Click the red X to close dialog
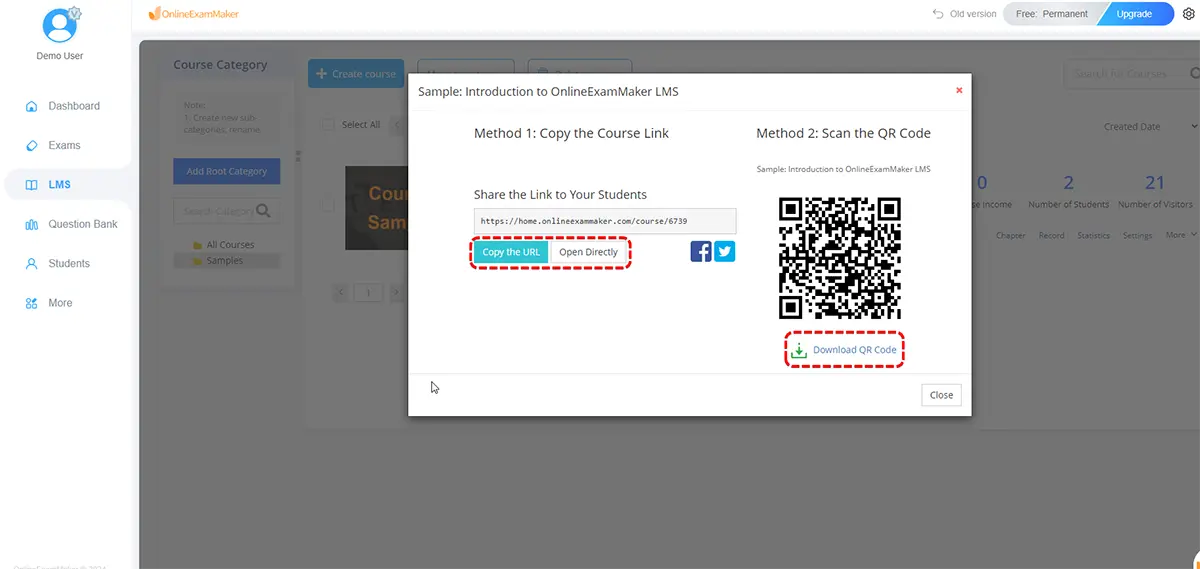 coord(958,91)
